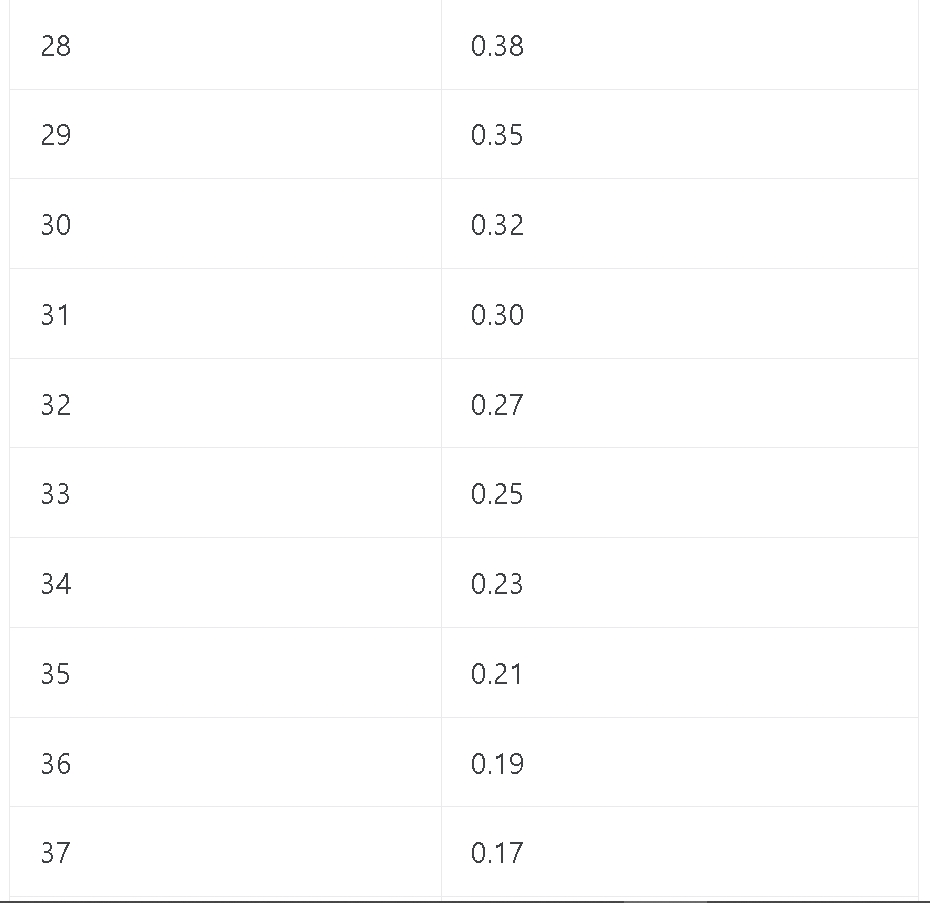Select the cell labeled 36

point(225,762)
